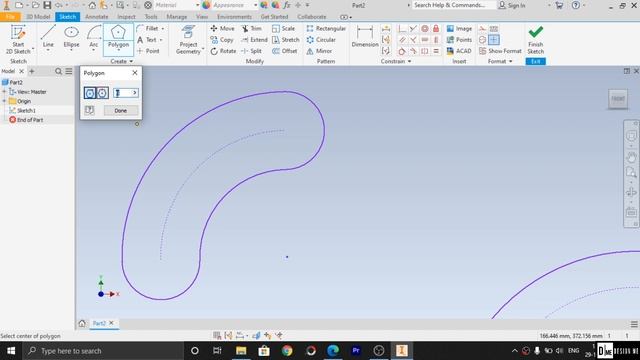The image size is (640, 360).
Task: Toggle Show Format option
Action: click(x=500, y=51)
